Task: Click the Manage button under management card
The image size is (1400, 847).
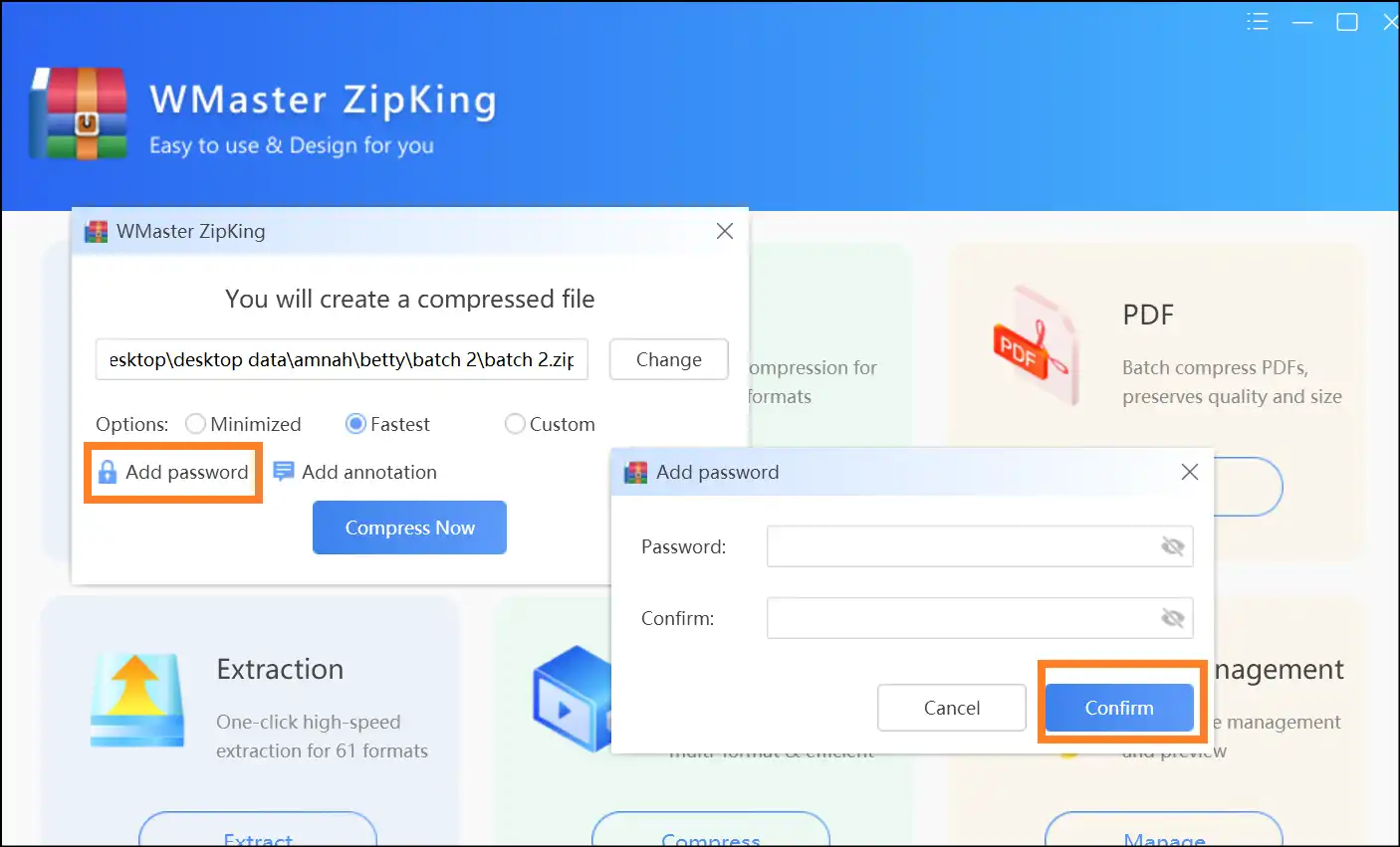Action: [1164, 831]
